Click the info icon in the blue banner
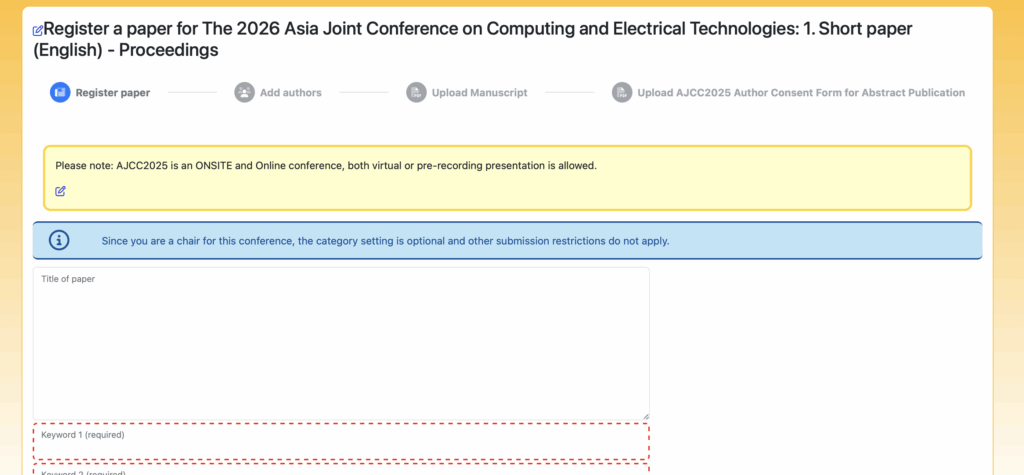The image size is (1024, 475). [x=60, y=240]
